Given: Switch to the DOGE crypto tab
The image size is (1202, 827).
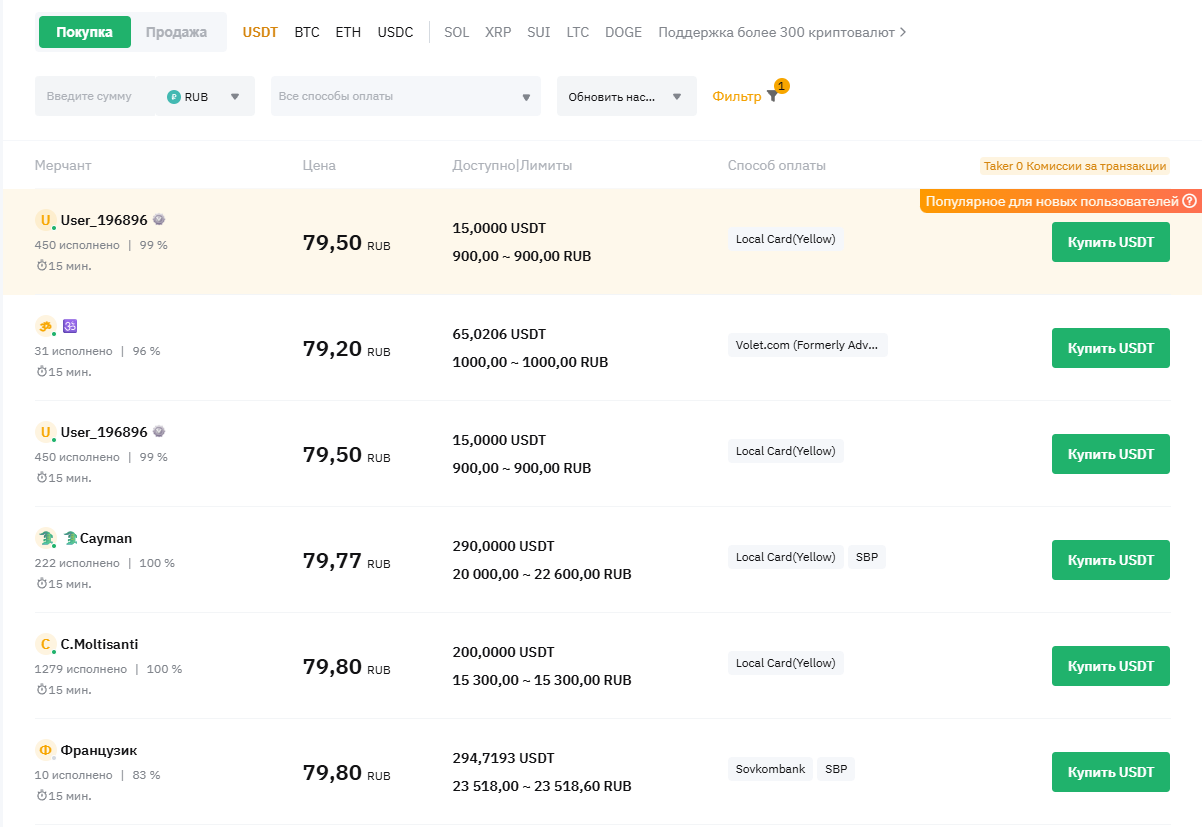Looking at the screenshot, I should tap(623, 32).
